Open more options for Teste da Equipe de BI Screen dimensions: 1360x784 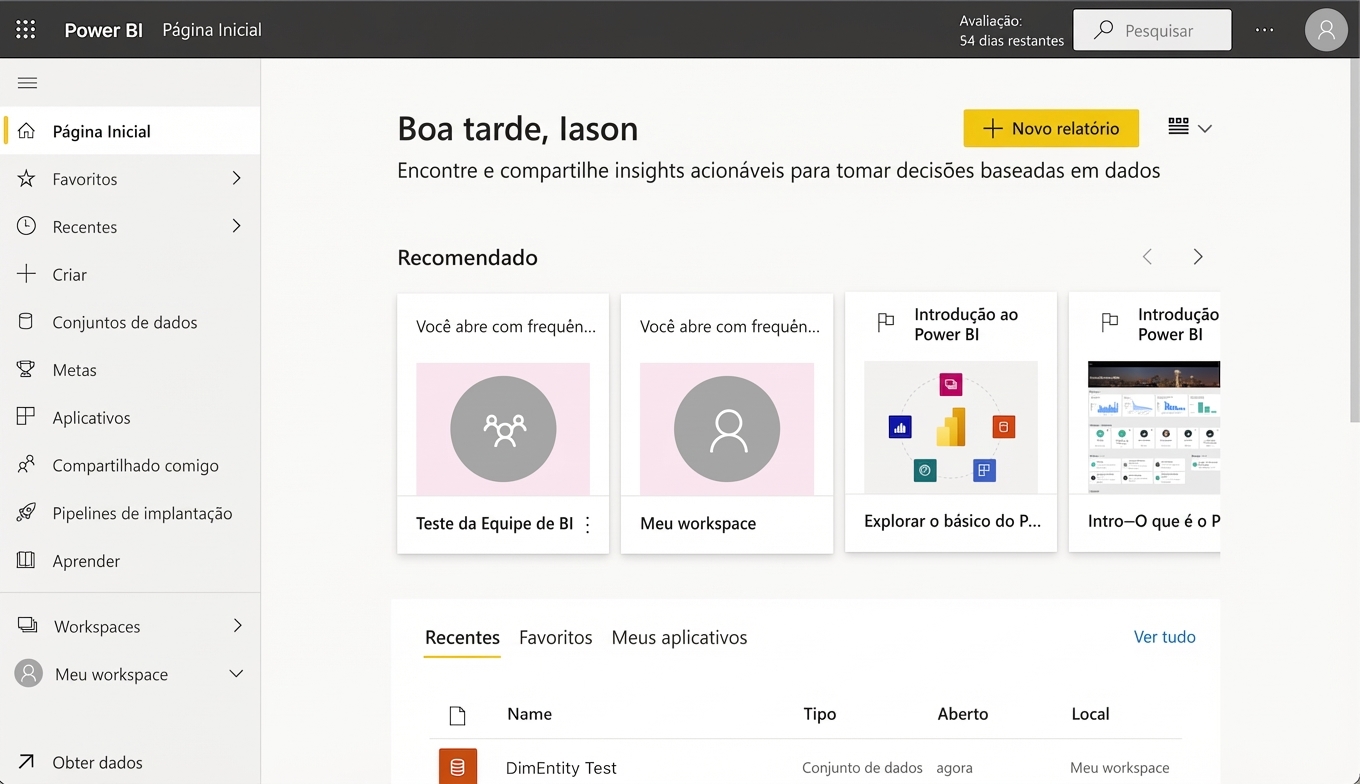[x=588, y=524]
